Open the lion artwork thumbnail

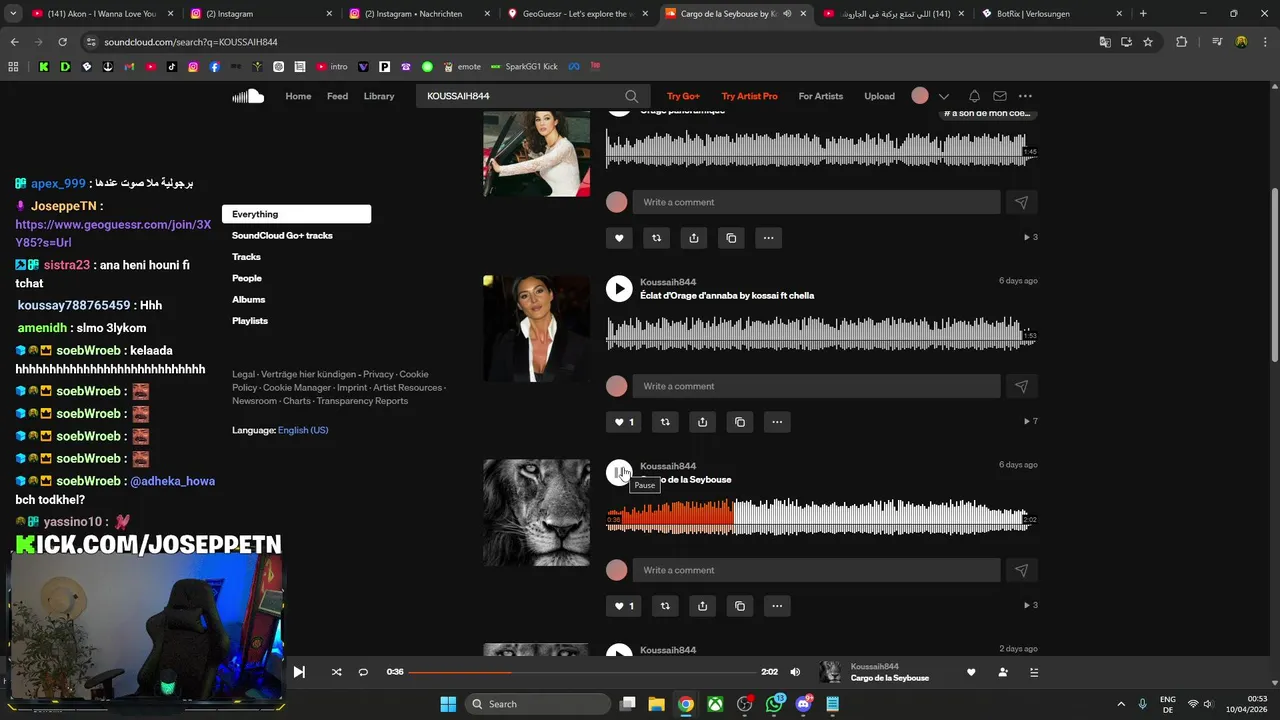tap(537, 512)
